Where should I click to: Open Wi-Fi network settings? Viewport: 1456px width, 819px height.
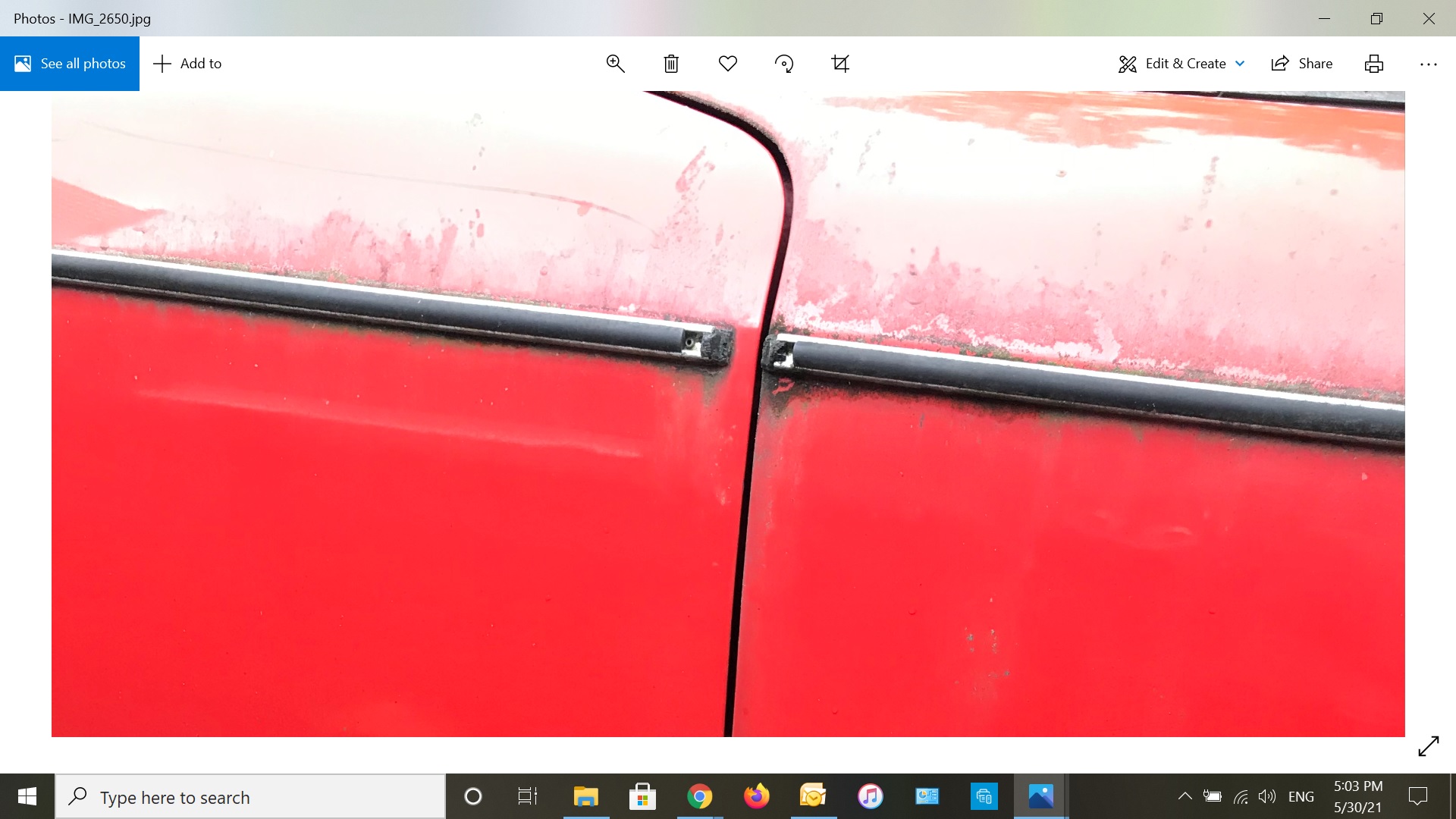coord(1241,796)
